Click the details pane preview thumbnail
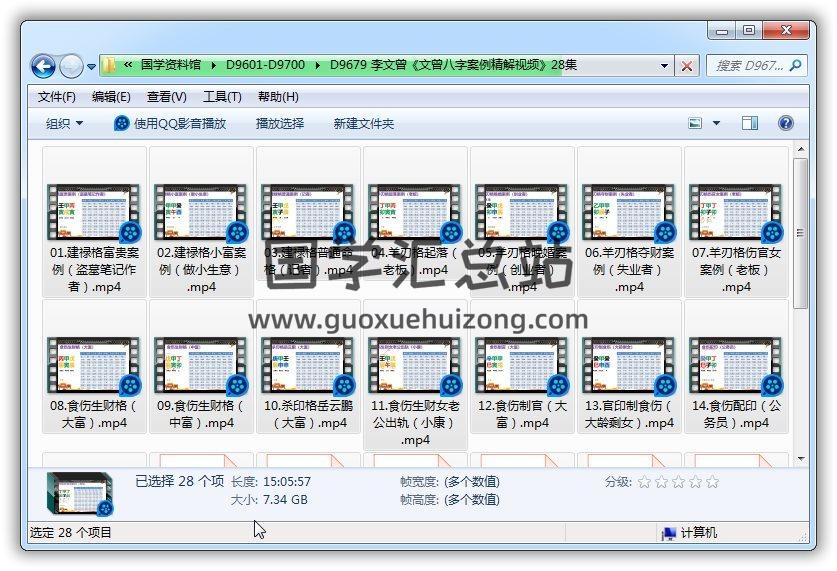The height and width of the screenshot is (571, 837). [81, 494]
